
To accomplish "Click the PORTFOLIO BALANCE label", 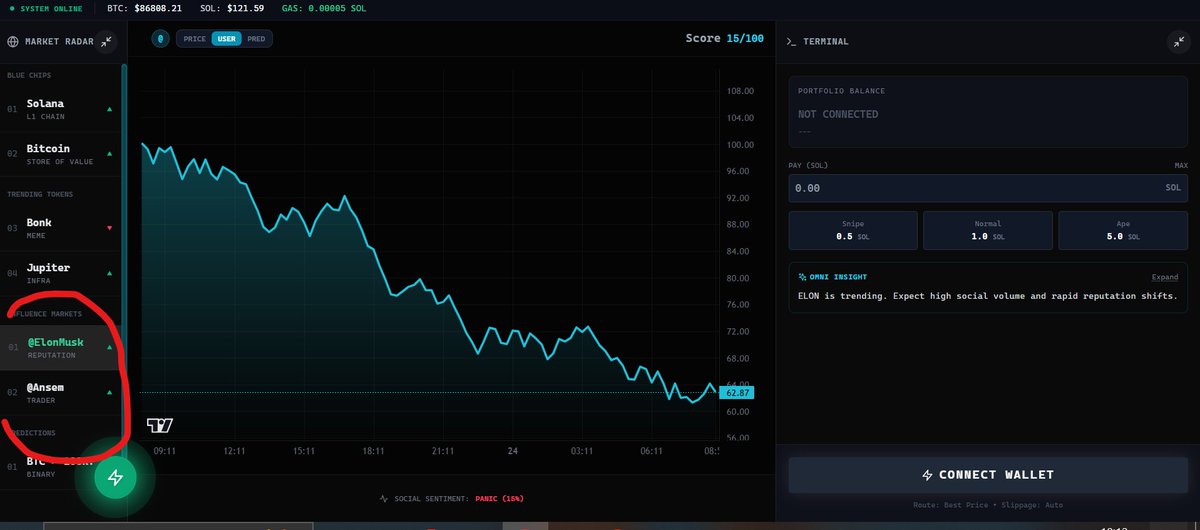I will click(x=841, y=91).
